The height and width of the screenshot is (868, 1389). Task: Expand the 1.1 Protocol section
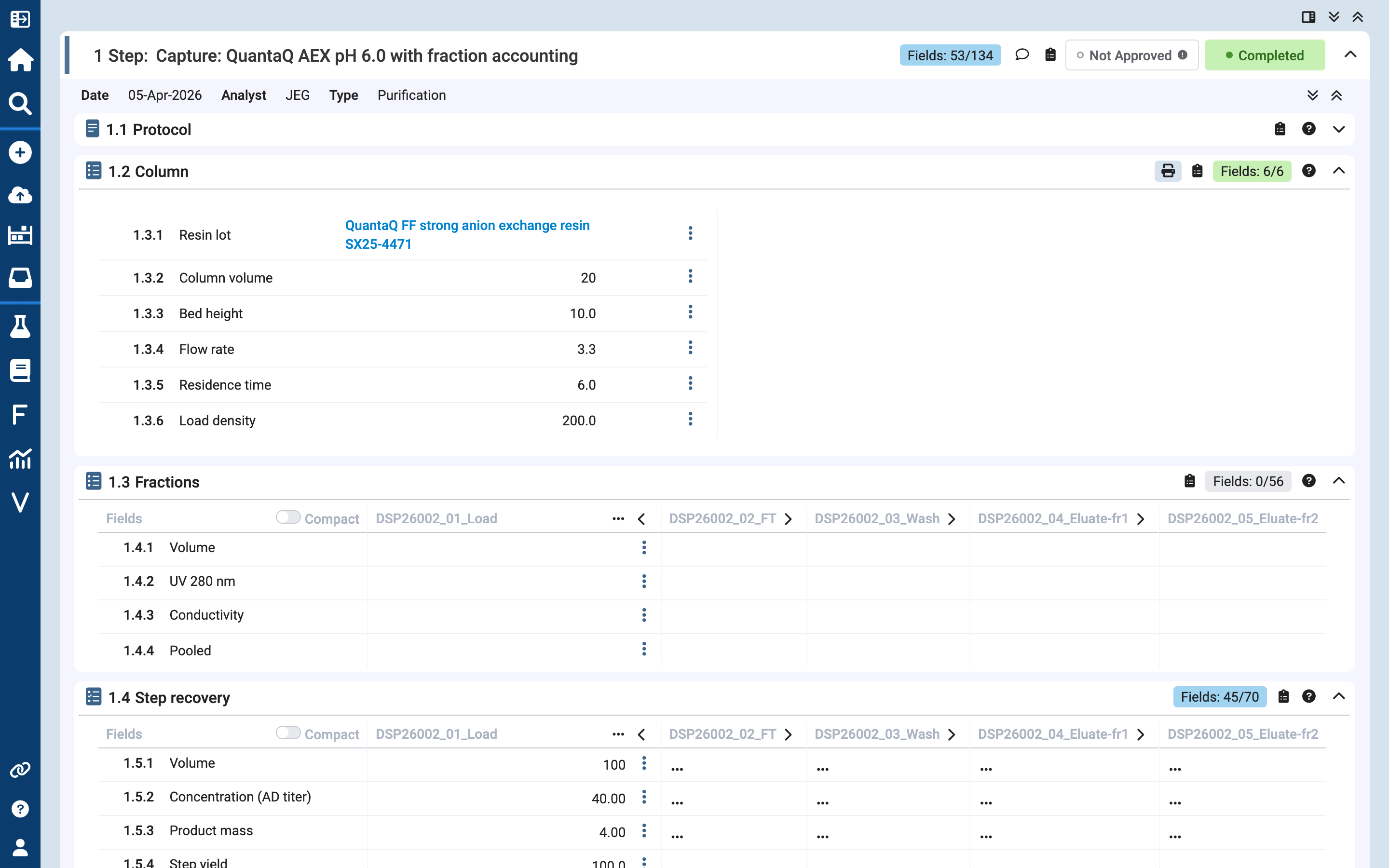[x=1339, y=129]
